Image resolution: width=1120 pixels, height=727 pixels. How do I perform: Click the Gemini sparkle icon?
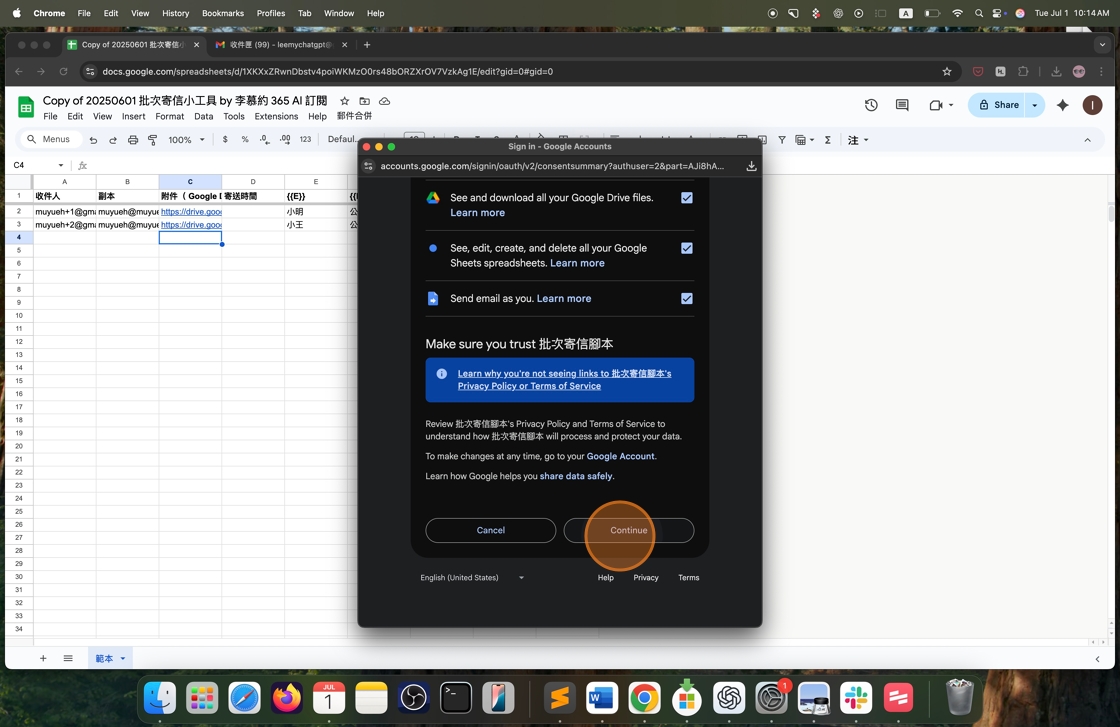(x=1062, y=105)
